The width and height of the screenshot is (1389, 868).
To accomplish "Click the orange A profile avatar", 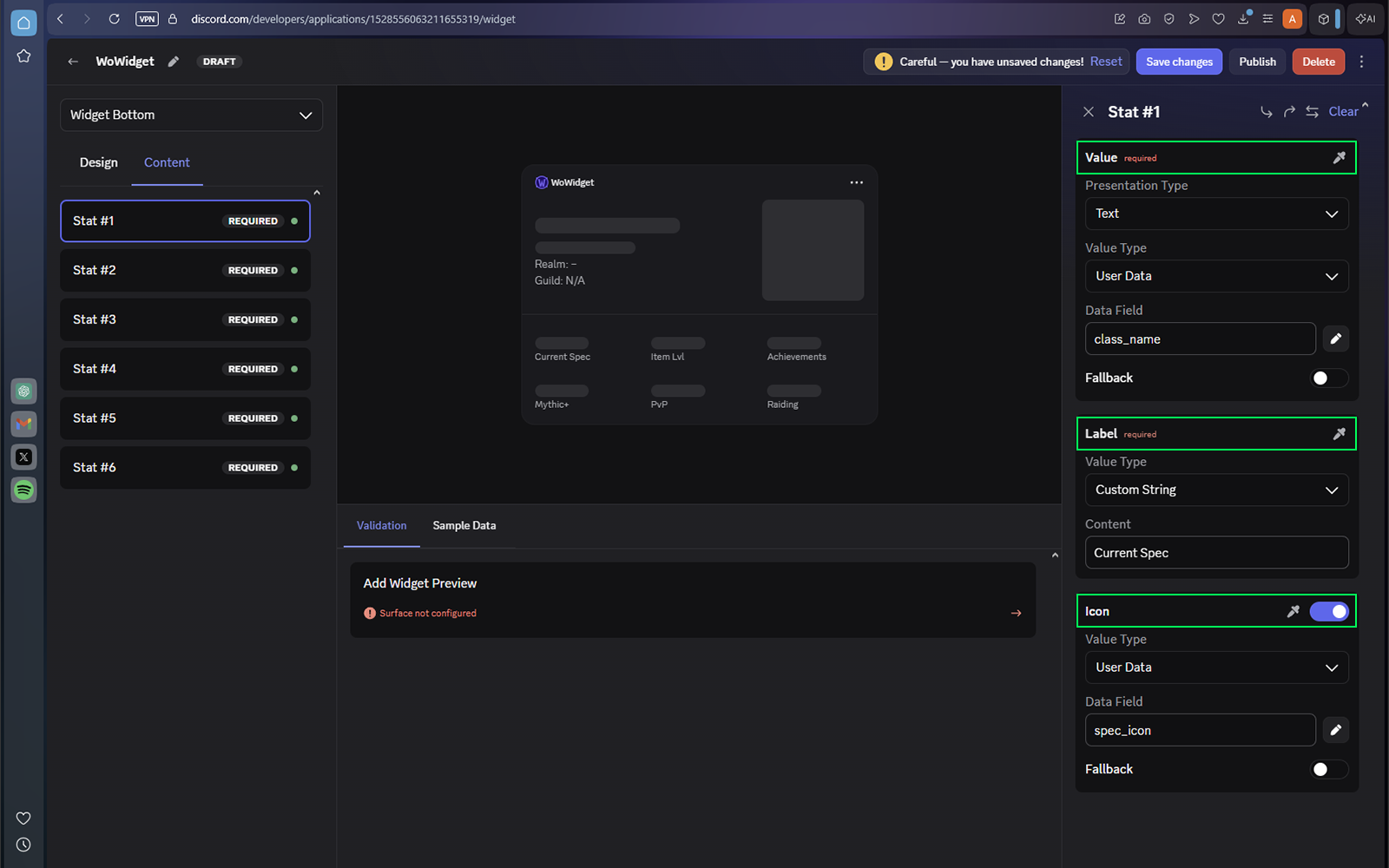I will [1292, 19].
